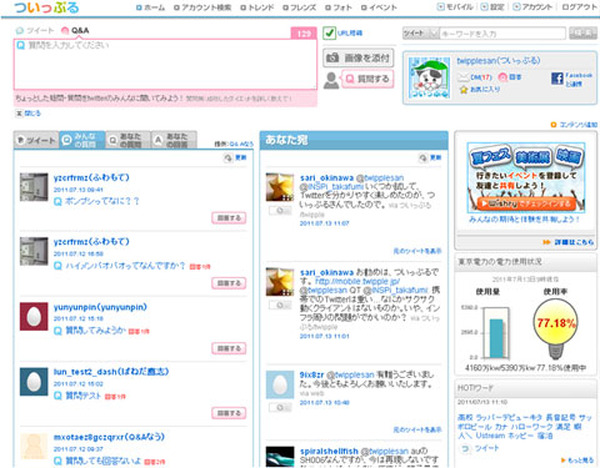This screenshot has width=600, height=468.
Task: Click the twipplesan cat profile avatar
Action: pos(429,78)
